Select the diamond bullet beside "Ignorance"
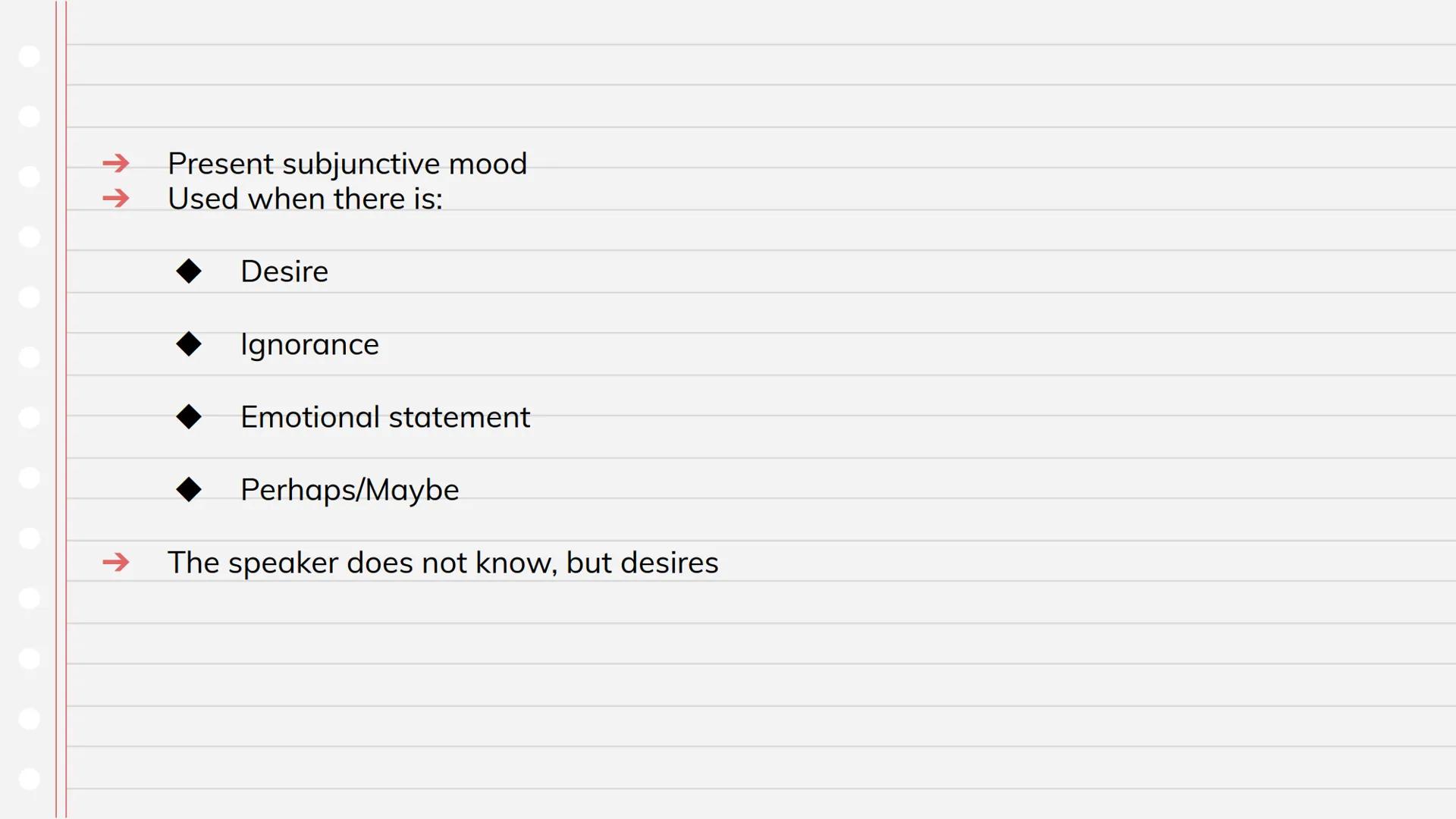Viewport: 1456px width, 819px height. (189, 344)
